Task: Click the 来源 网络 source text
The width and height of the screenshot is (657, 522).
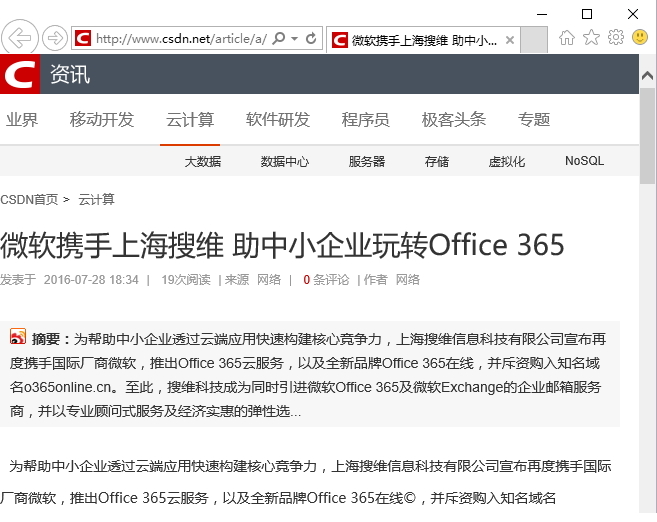Action: pyautogui.click(x=253, y=280)
